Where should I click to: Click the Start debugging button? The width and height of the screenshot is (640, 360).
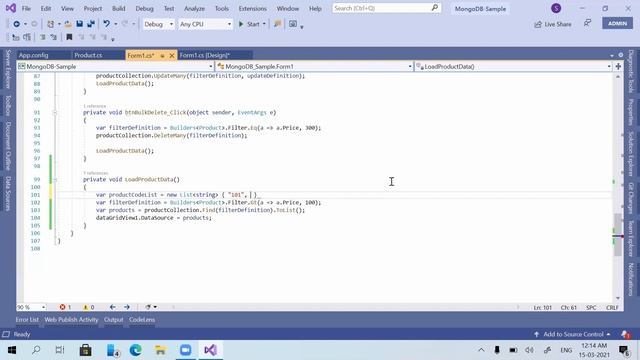[249, 24]
